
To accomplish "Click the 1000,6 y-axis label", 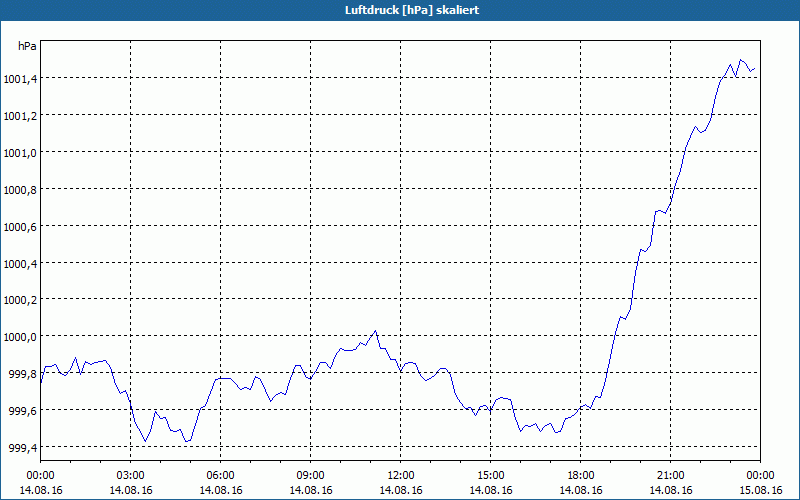I will pyautogui.click(x=19, y=227).
